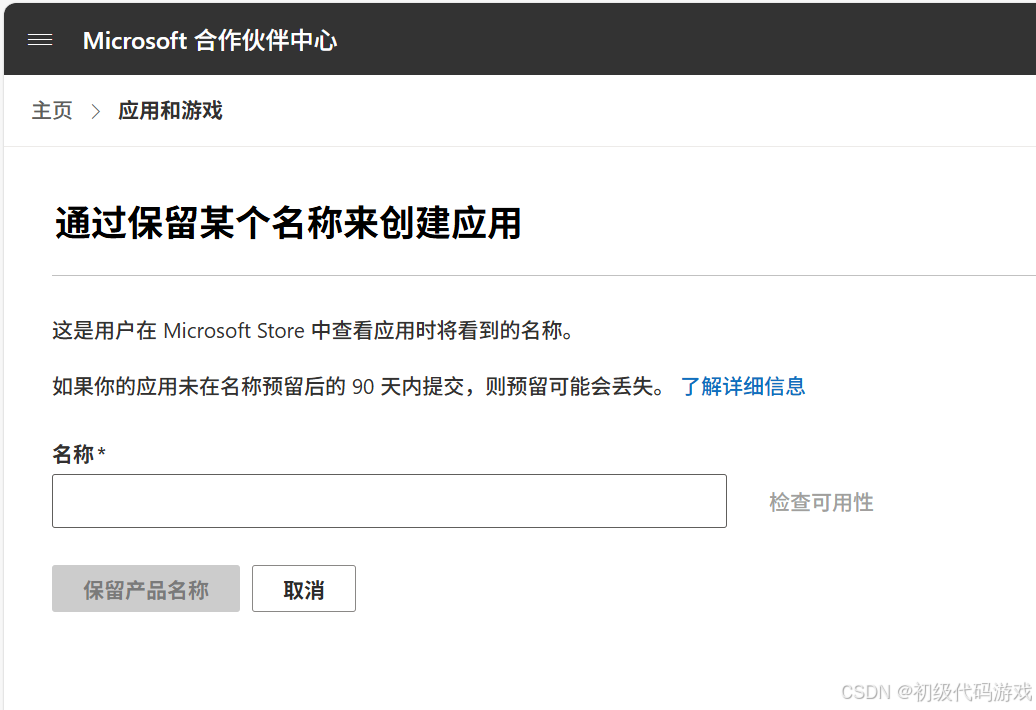
Task: Open the hamburger navigation menu
Action: pos(40,40)
